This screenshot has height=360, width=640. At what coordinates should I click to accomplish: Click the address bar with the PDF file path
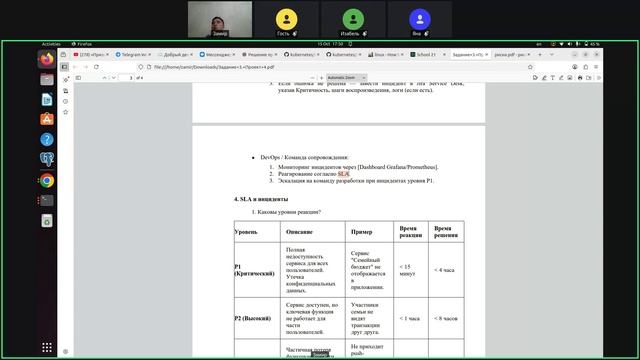(335, 67)
